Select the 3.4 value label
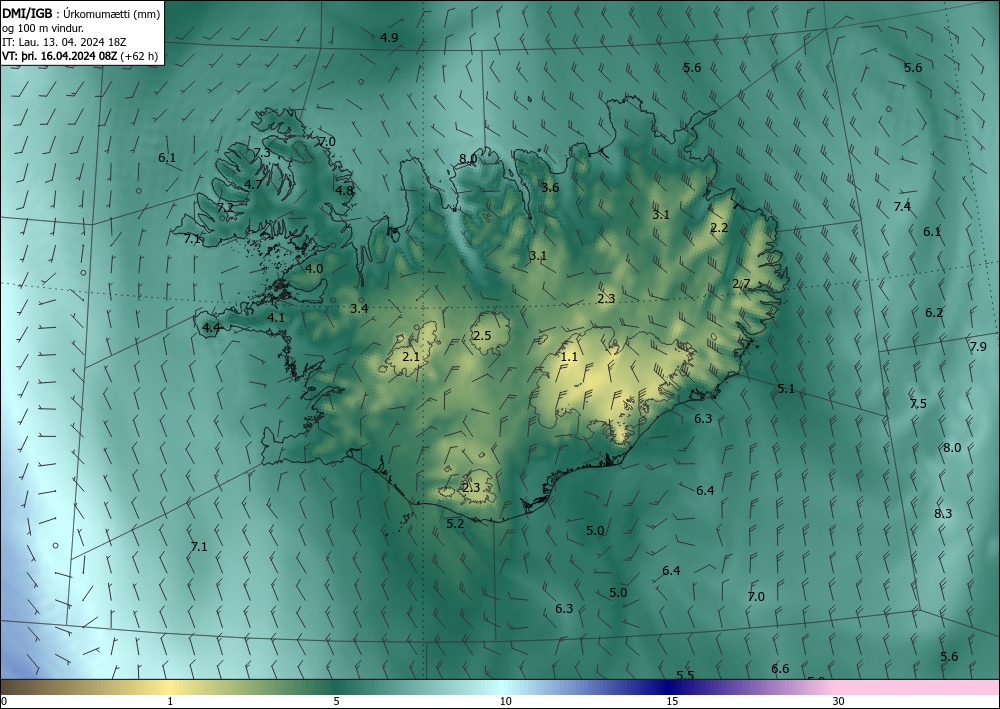Screen dimensions: 1000x709 359,309
